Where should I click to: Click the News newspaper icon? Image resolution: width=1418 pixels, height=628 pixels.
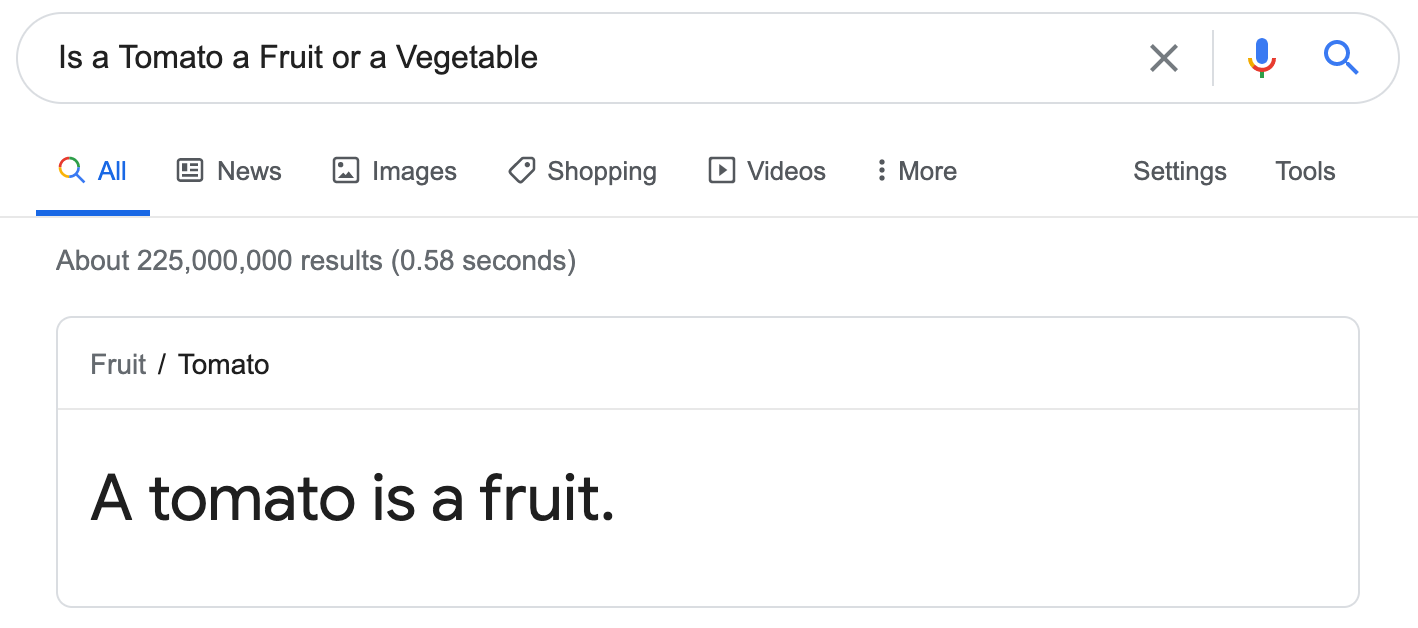click(190, 171)
